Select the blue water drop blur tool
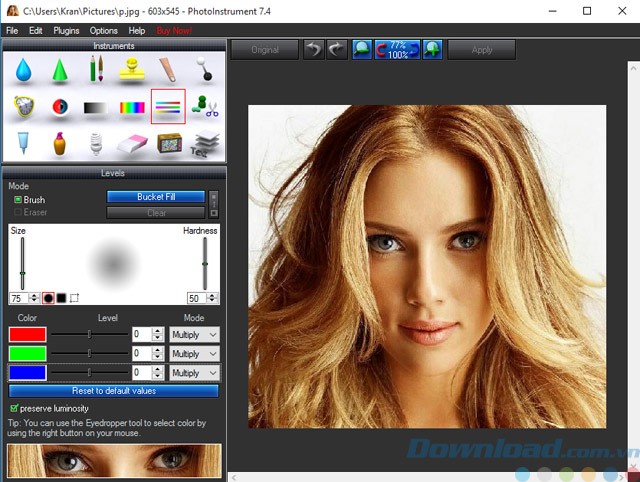 pyautogui.click(x=23, y=70)
